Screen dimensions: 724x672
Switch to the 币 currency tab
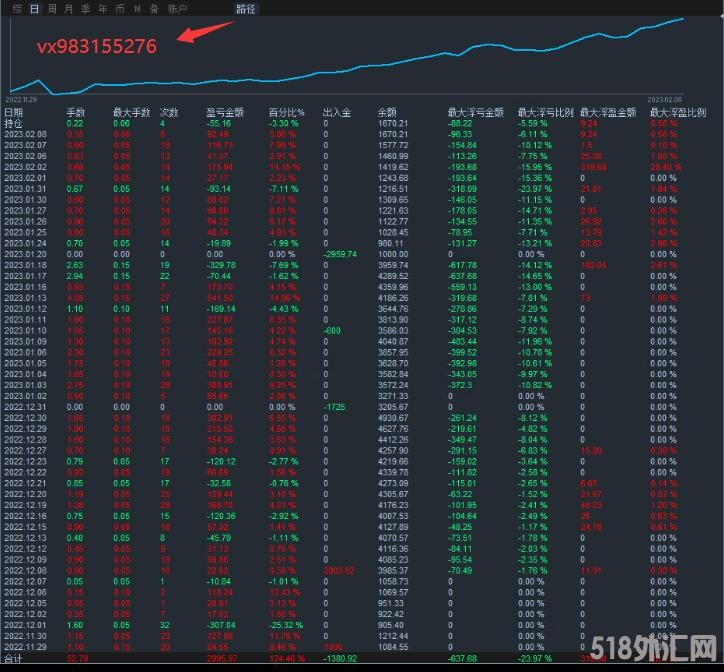[120, 8]
